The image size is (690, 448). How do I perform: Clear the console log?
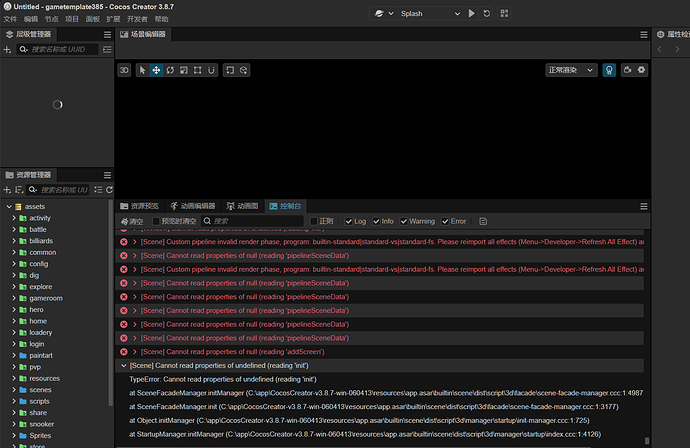(x=132, y=221)
